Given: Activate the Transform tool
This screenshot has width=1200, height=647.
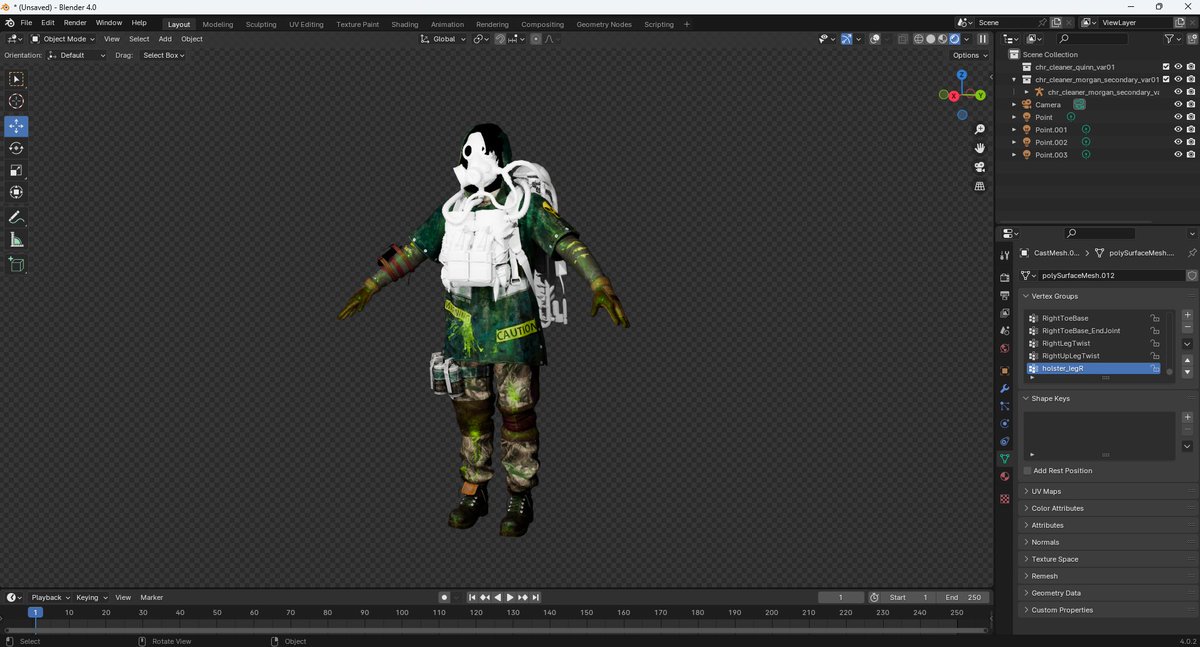Looking at the screenshot, I should (16, 192).
